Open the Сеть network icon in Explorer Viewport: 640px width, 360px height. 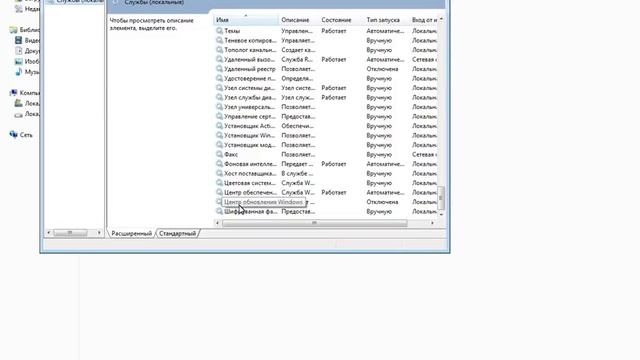click(x=13, y=134)
